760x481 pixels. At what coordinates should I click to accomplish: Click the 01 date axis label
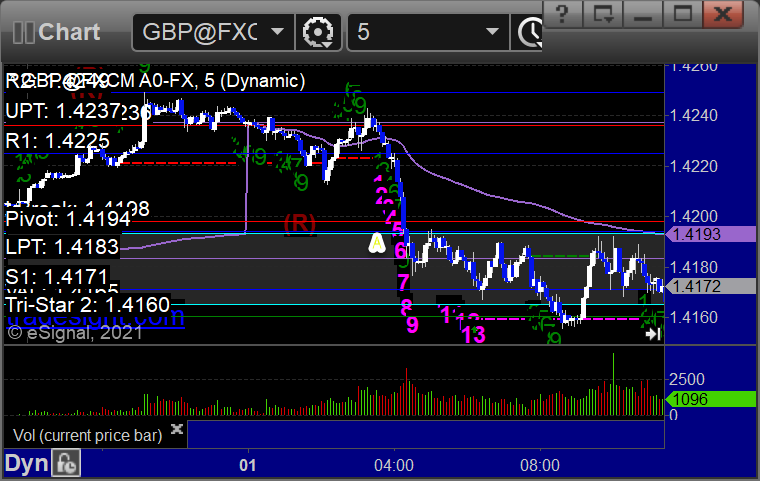[248, 465]
